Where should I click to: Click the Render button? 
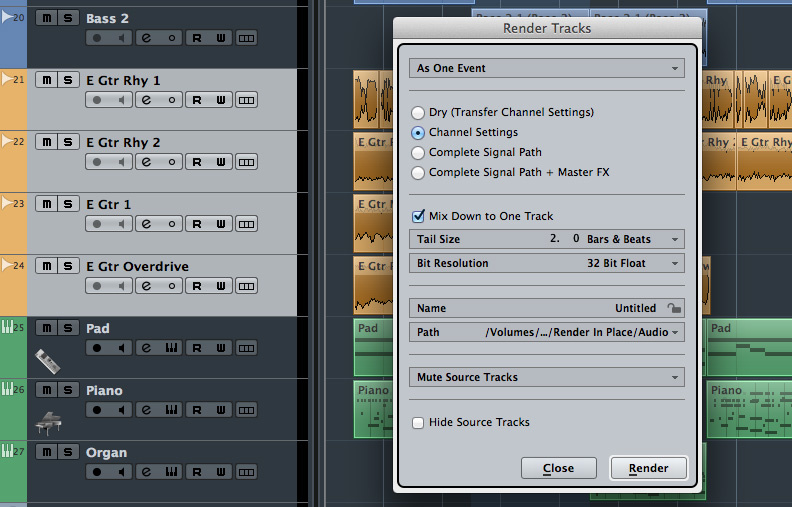pyautogui.click(x=647, y=468)
